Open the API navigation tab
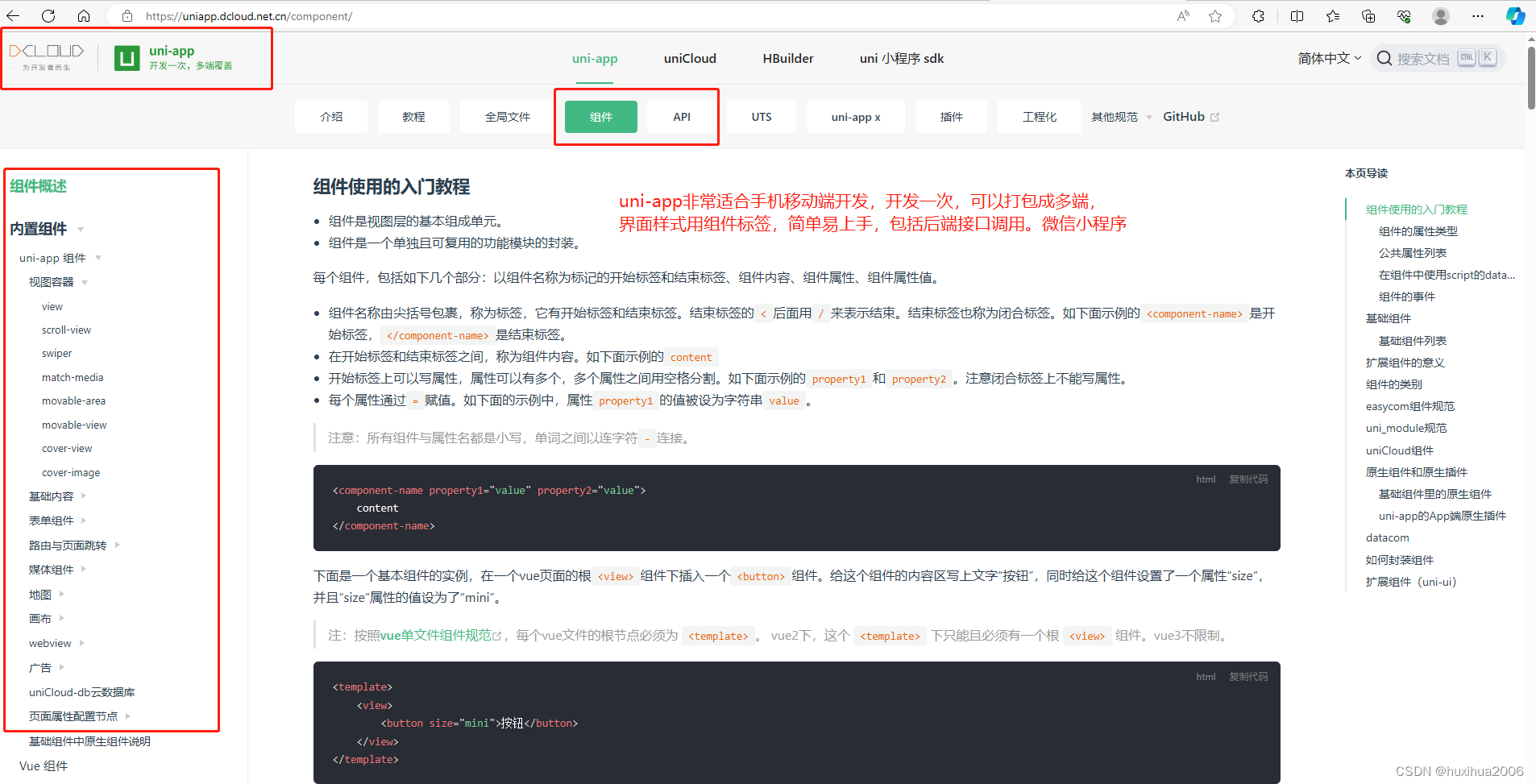 pos(682,117)
